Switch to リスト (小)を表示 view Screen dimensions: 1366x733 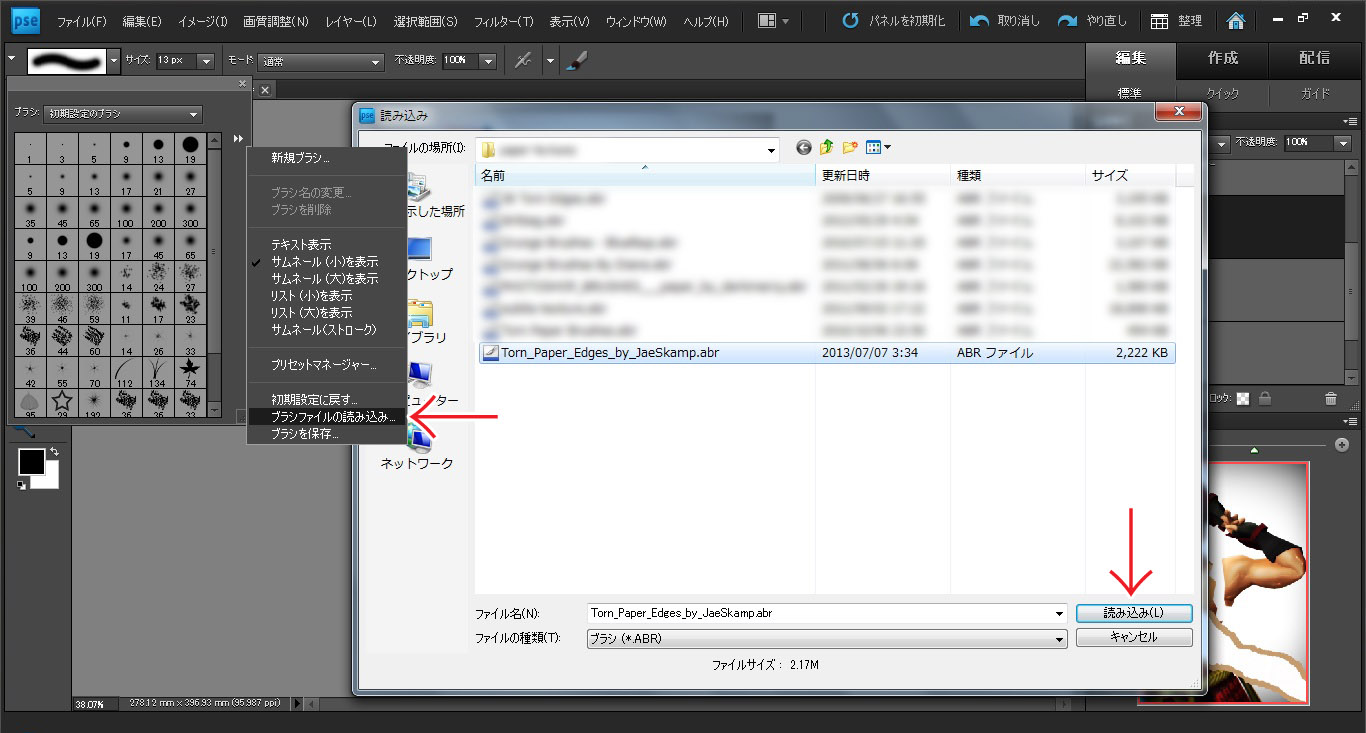pos(311,295)
